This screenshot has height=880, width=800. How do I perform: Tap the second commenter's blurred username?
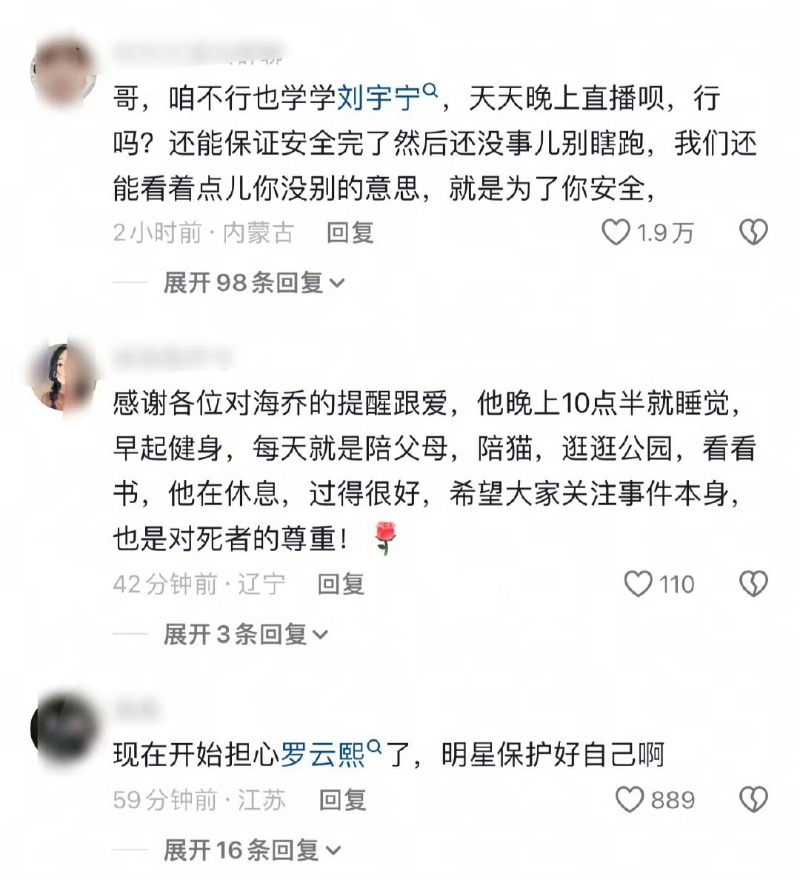point(172,357)
